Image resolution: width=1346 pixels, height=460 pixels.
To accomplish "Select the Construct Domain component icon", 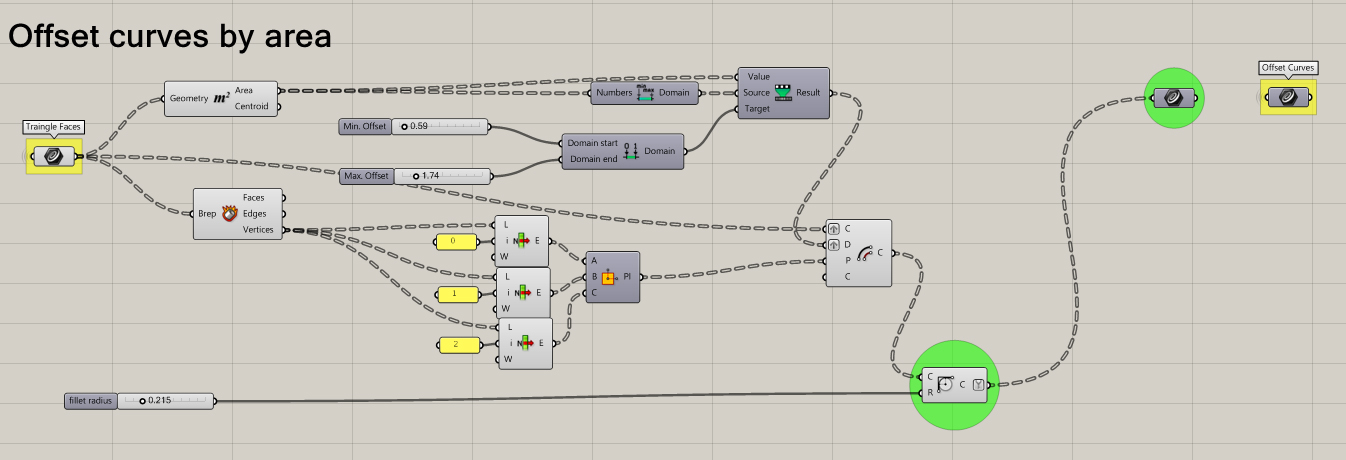I will pyautogui.click(x=630, y=151).
